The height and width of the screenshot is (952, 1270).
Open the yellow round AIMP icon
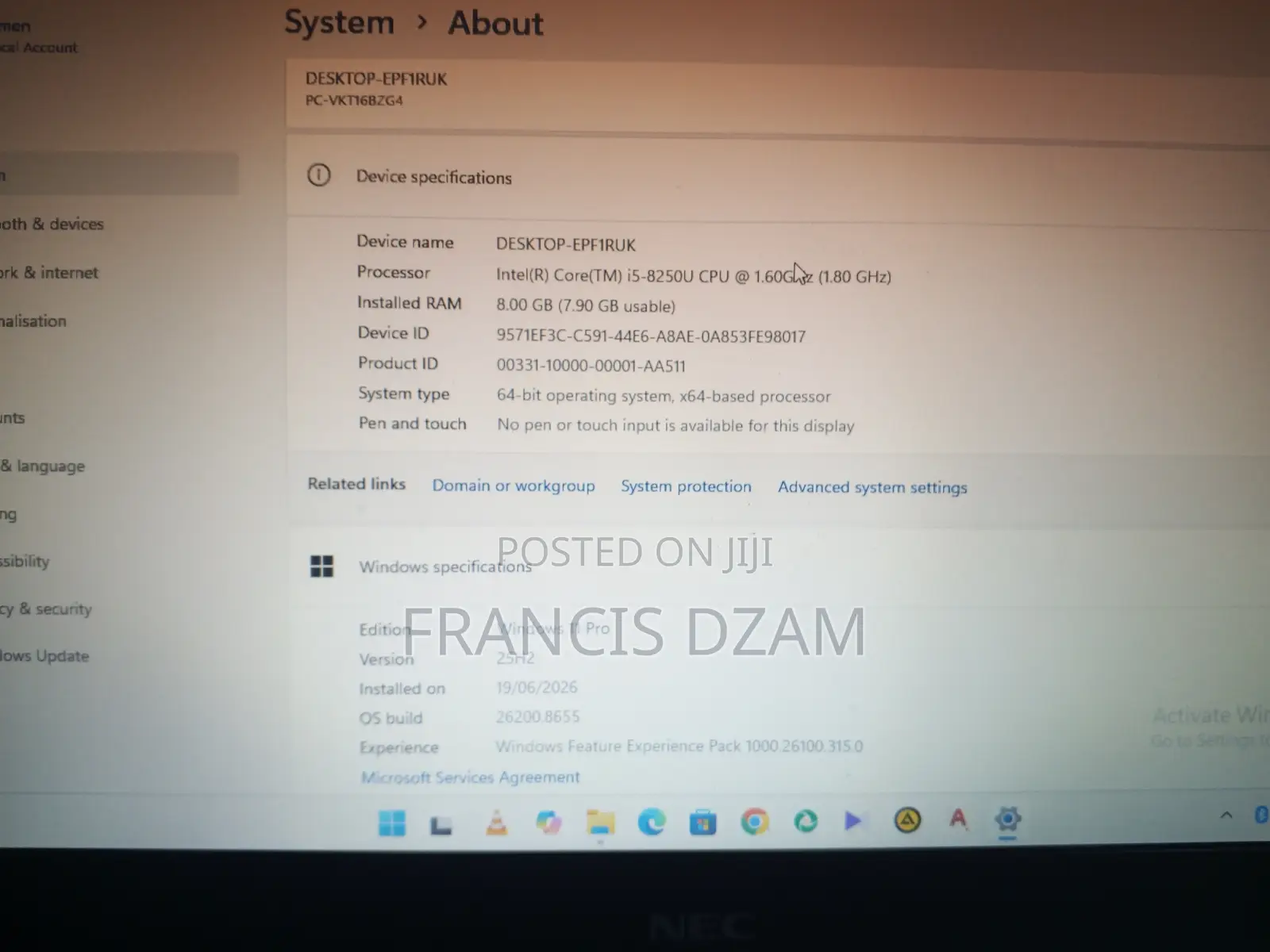coord(907,820)
